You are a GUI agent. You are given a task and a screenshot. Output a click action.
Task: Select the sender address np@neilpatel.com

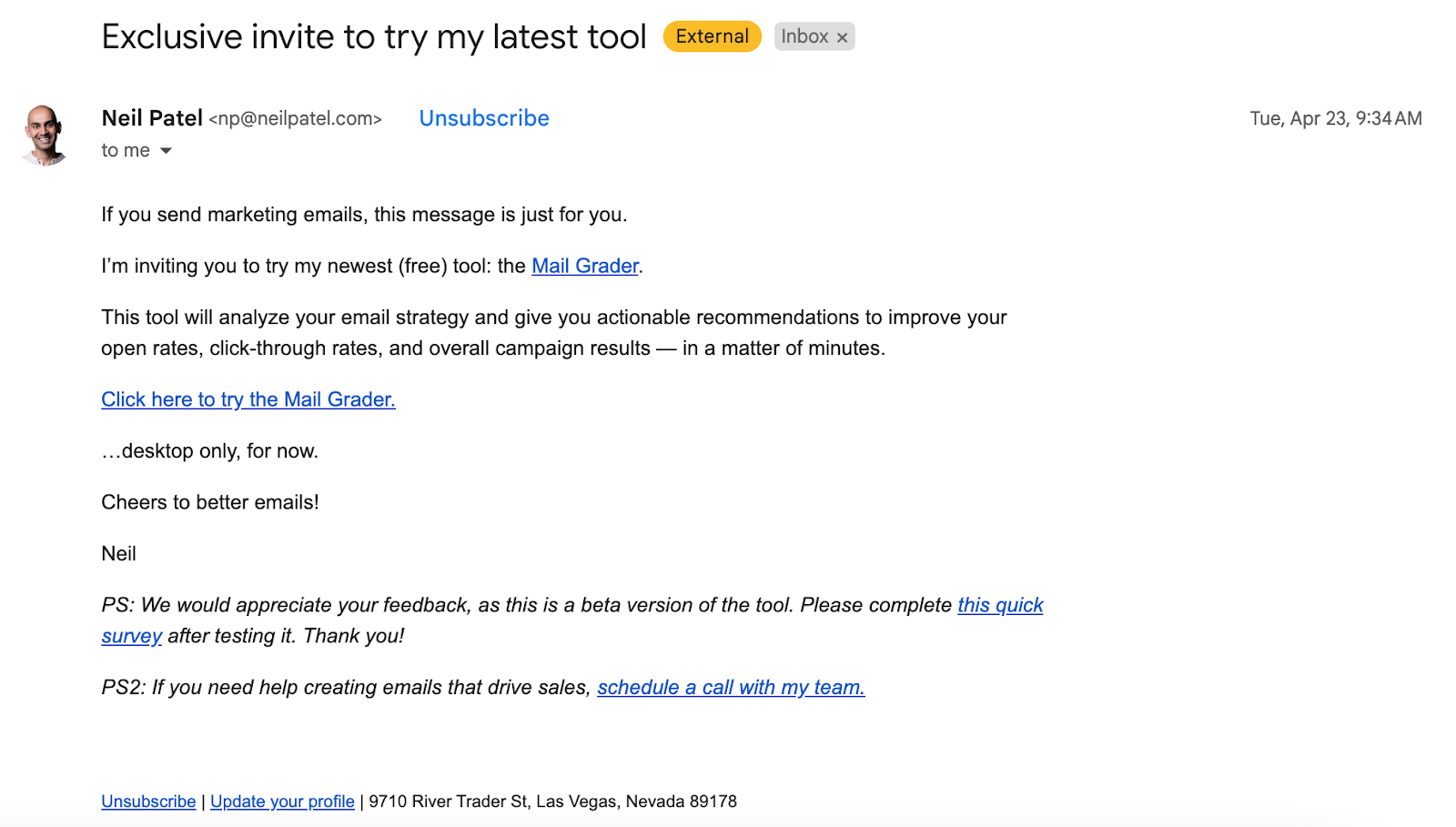[x=296, y=119]
